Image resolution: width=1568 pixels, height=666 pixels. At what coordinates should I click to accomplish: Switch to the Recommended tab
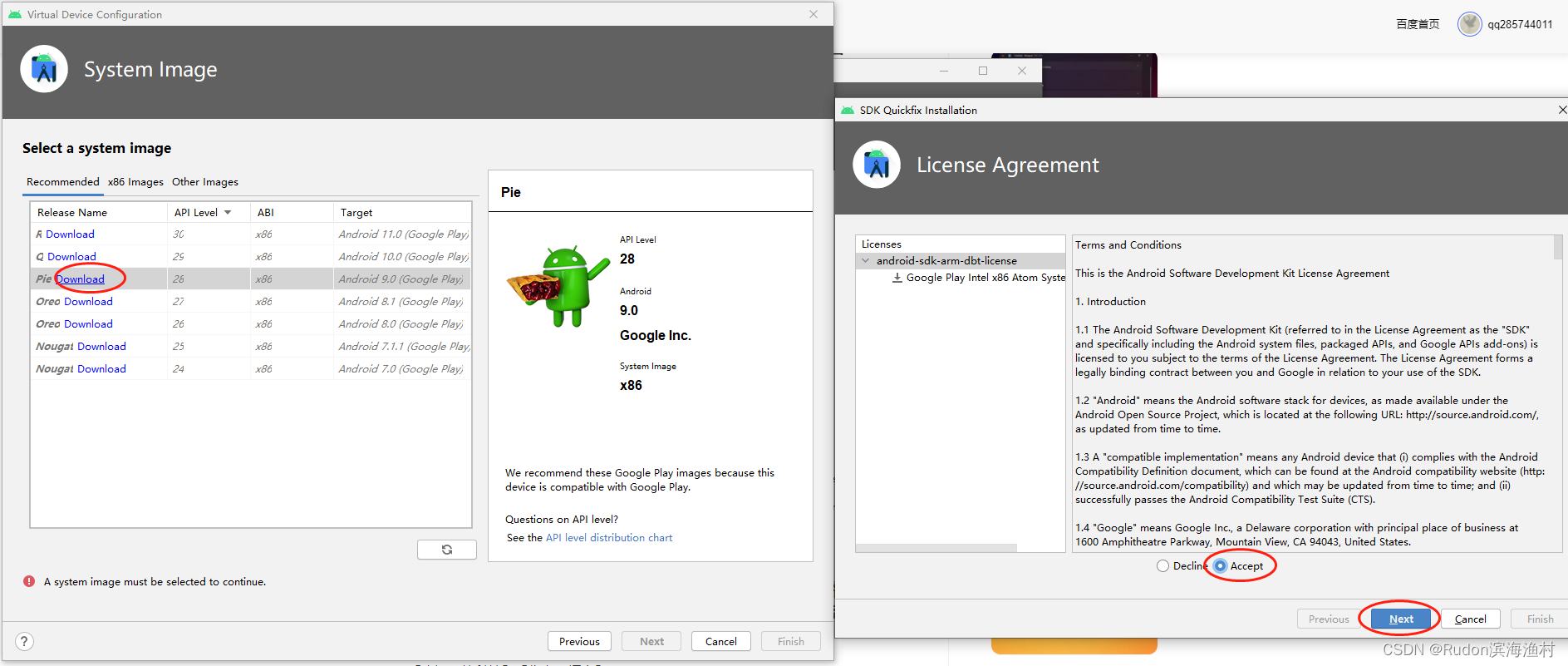(x=63, y=181)
